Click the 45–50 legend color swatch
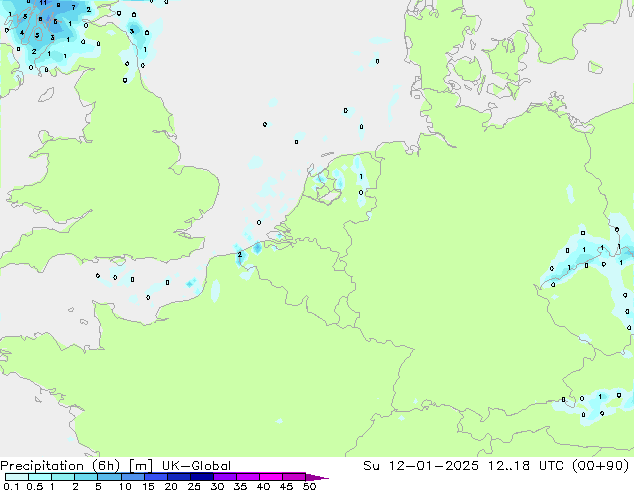 [x=294, y=477]
